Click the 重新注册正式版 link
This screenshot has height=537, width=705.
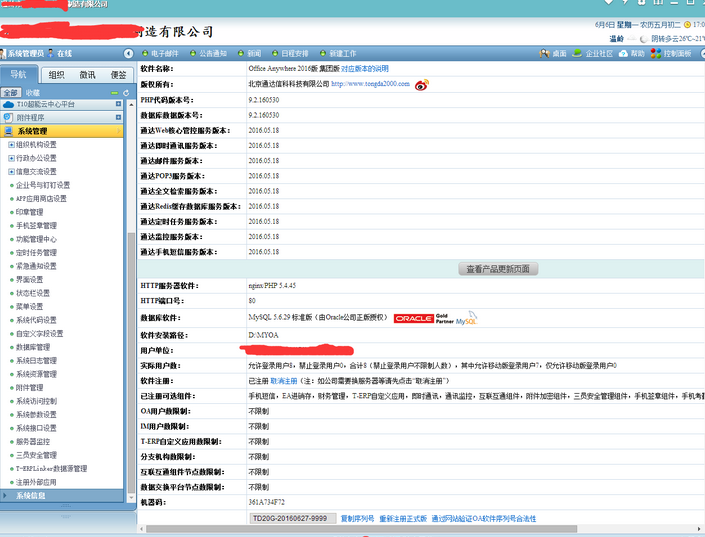[403, 519]
